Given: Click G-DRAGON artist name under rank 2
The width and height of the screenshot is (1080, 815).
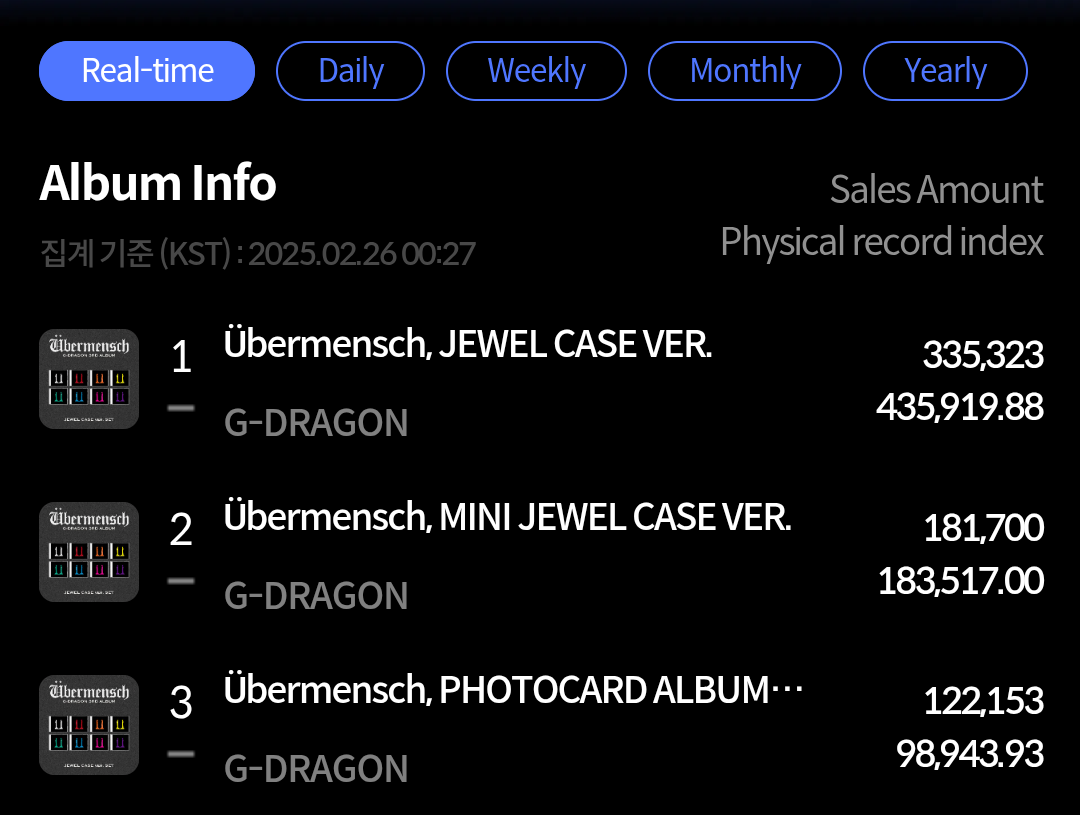Looking at the screenshot, I should pos(316,596).
